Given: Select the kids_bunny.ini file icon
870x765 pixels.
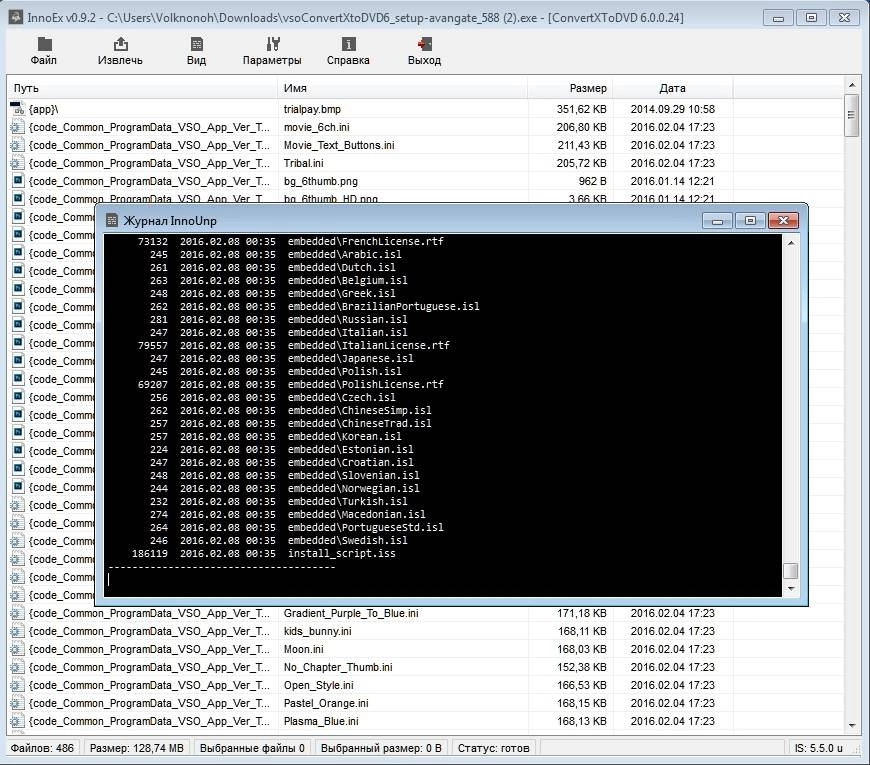Looking at the screenshot, I should point(18,631).
